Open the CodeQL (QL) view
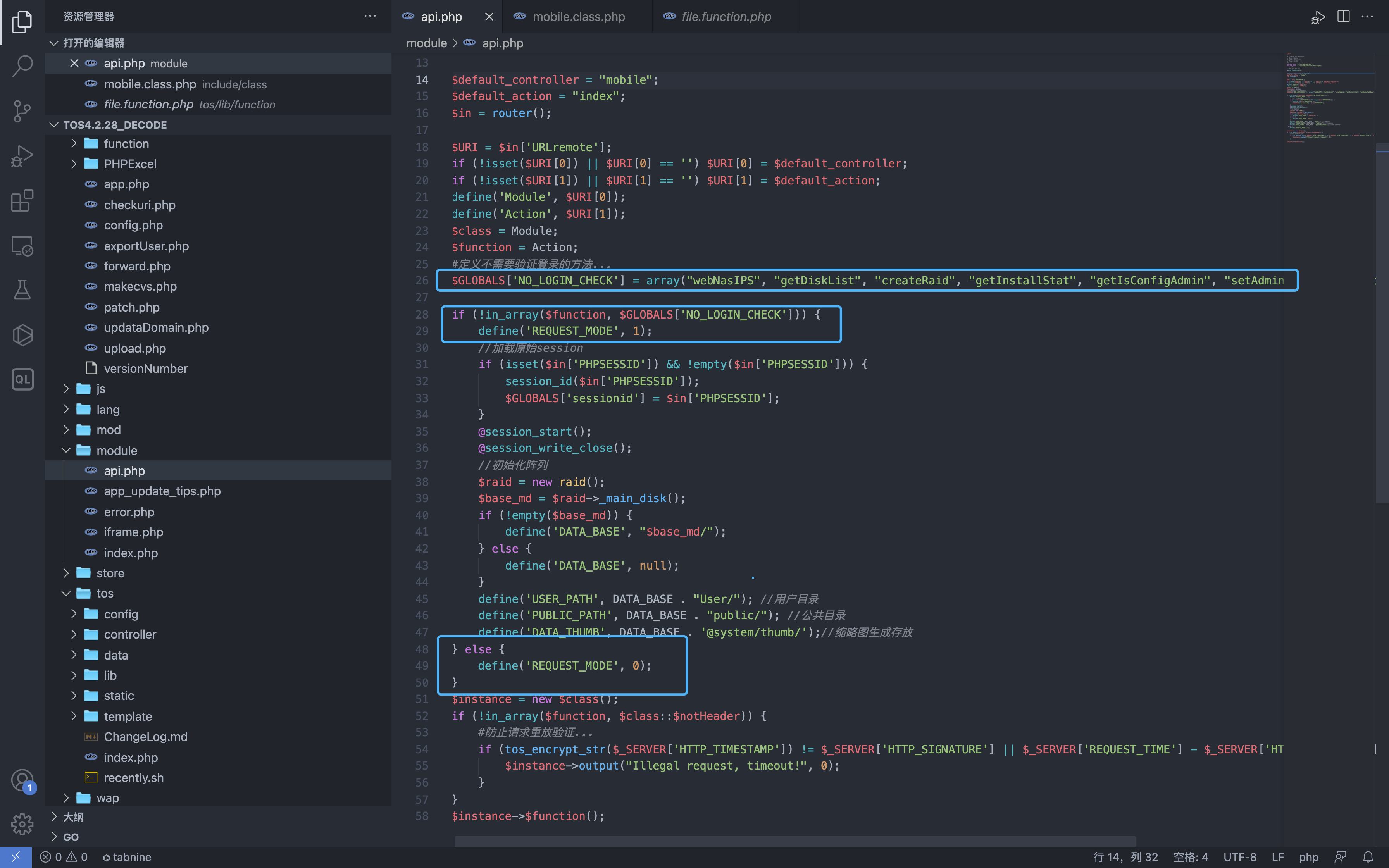This screenshot has height=868, width=1389. pos(22,379)
